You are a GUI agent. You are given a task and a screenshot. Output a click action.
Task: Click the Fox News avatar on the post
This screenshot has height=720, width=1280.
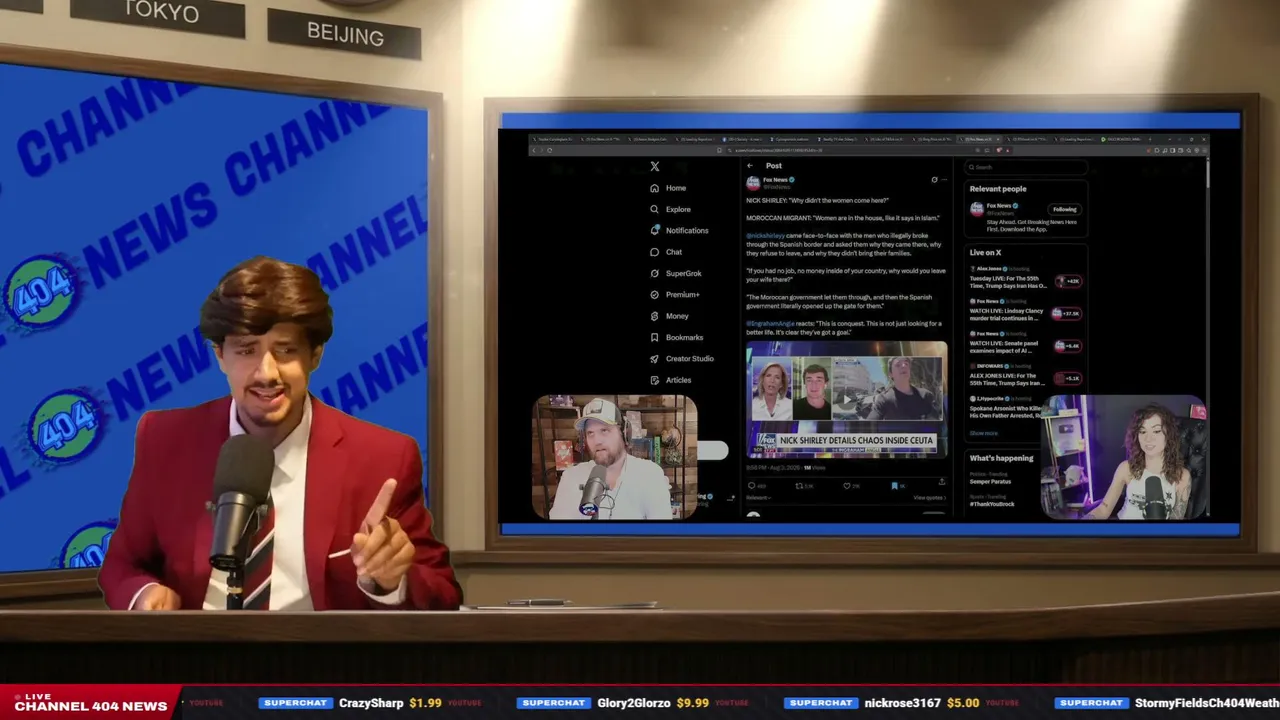point(753,183)
